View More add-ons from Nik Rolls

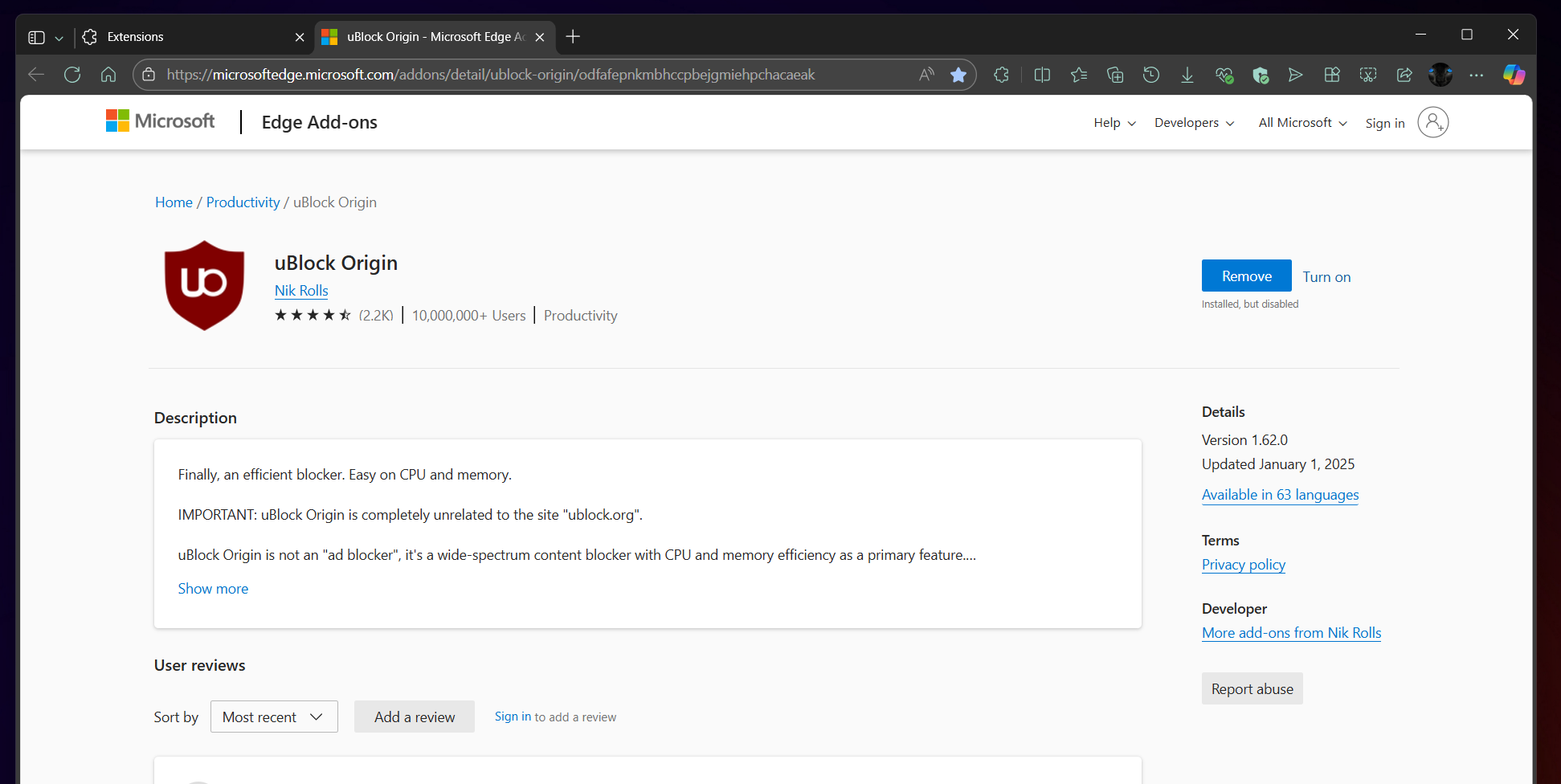[1292, 633]
